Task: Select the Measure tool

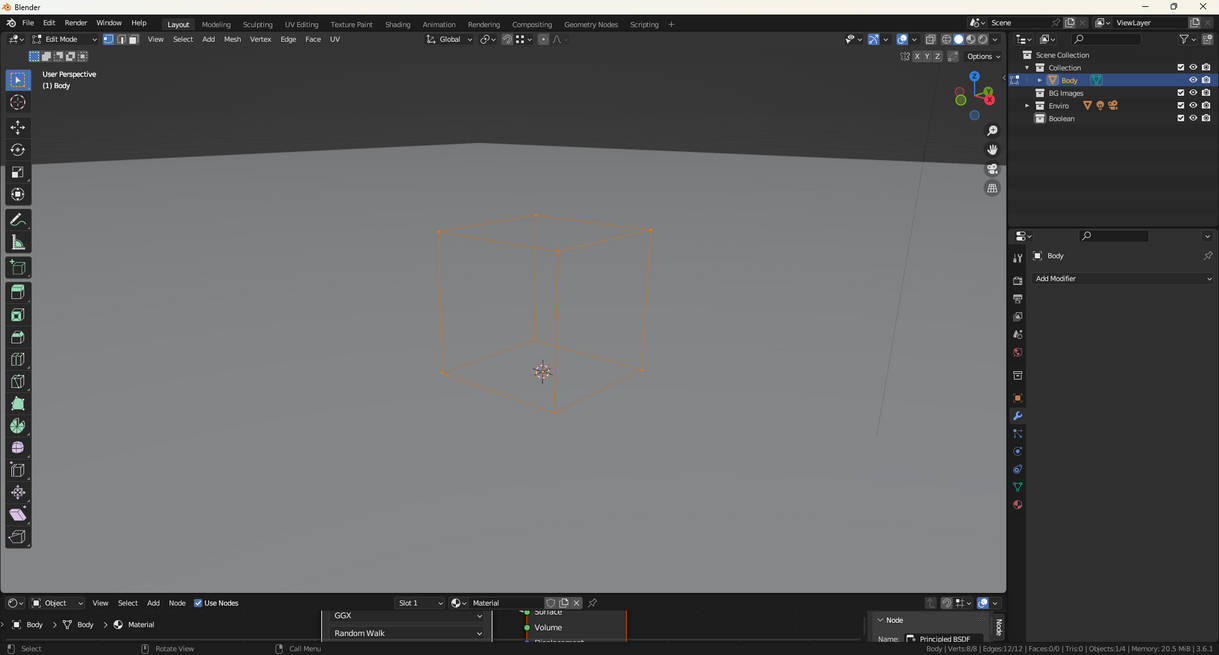Action: pos(18,243)
